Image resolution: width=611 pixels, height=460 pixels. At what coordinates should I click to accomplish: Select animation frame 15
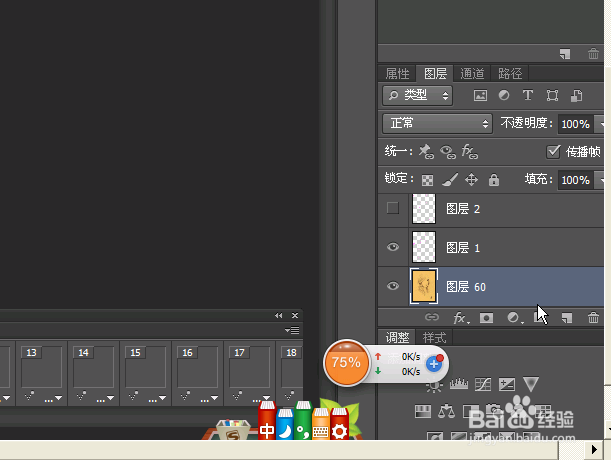point(145,367)
